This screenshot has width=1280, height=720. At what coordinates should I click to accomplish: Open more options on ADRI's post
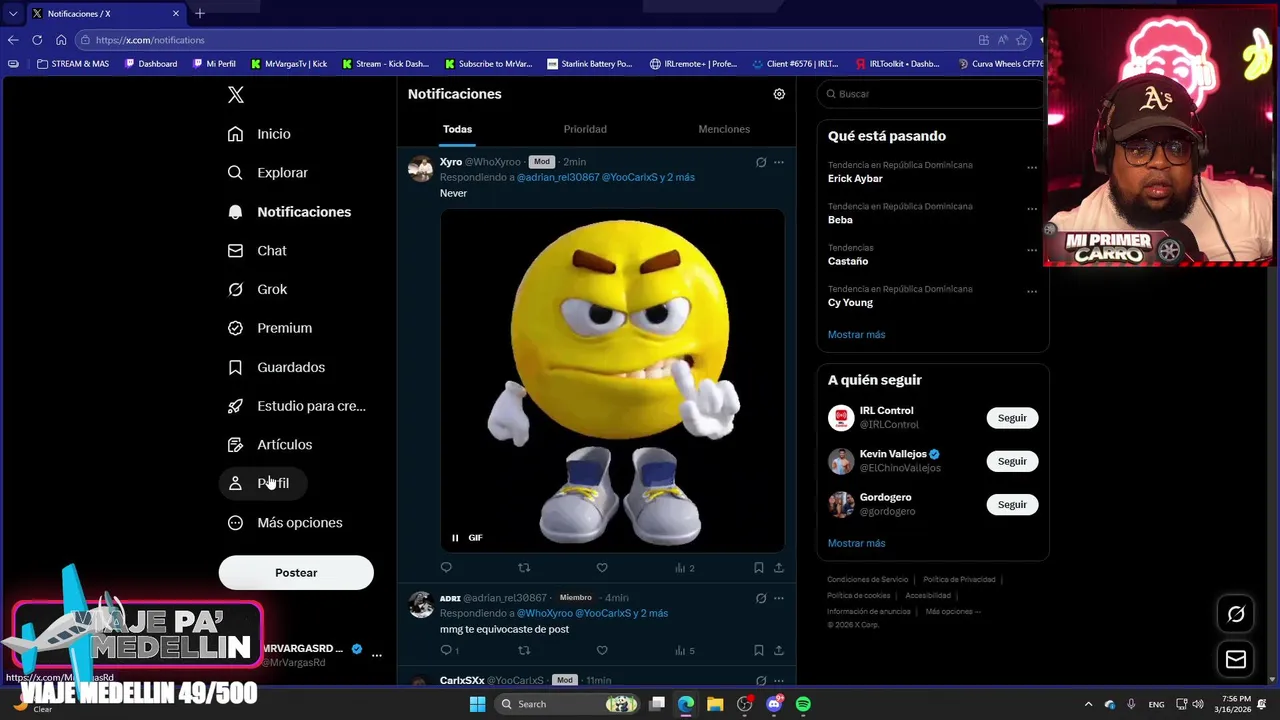click(779, 598)
